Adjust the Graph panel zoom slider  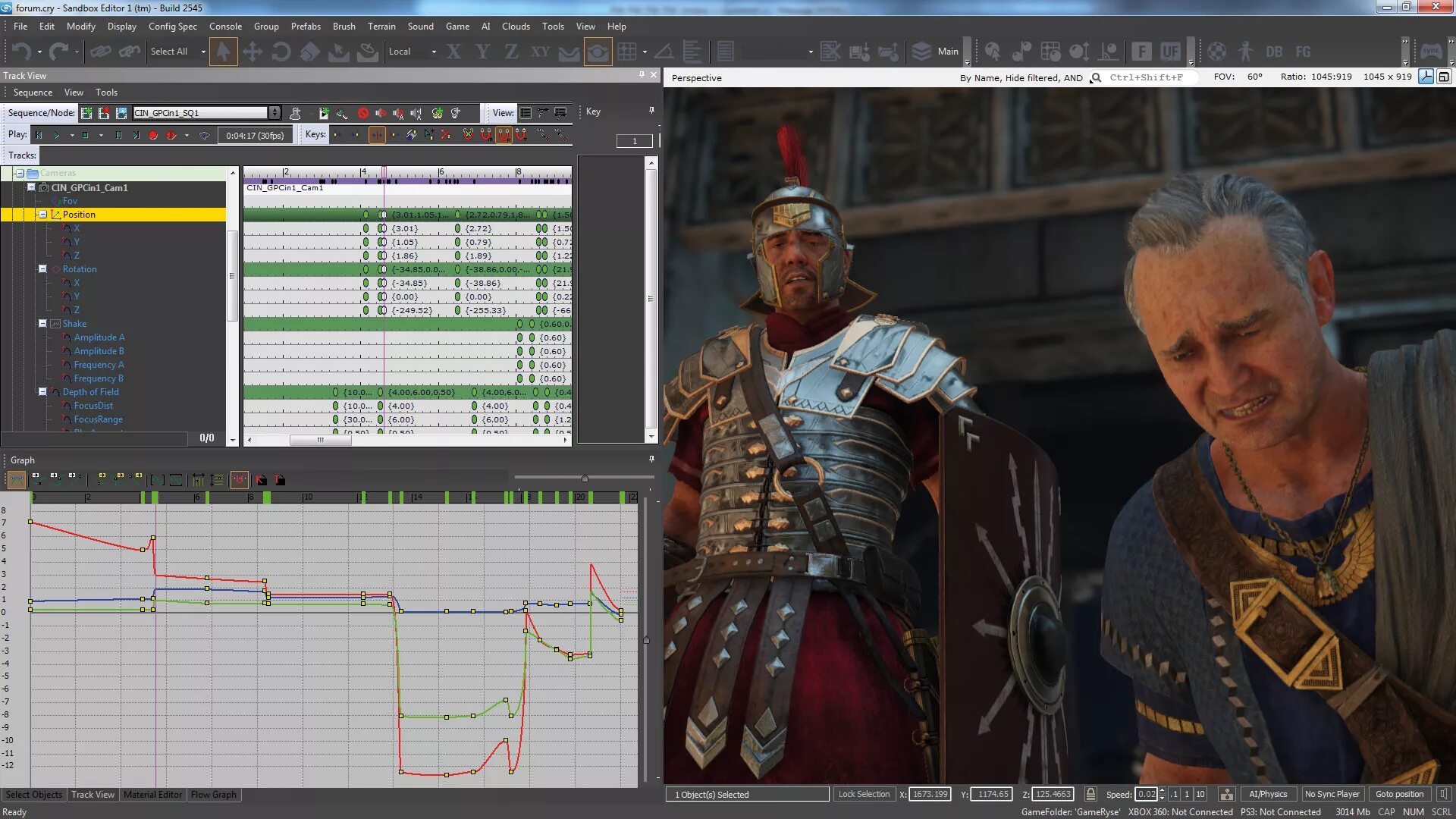(x=585, y=478)
